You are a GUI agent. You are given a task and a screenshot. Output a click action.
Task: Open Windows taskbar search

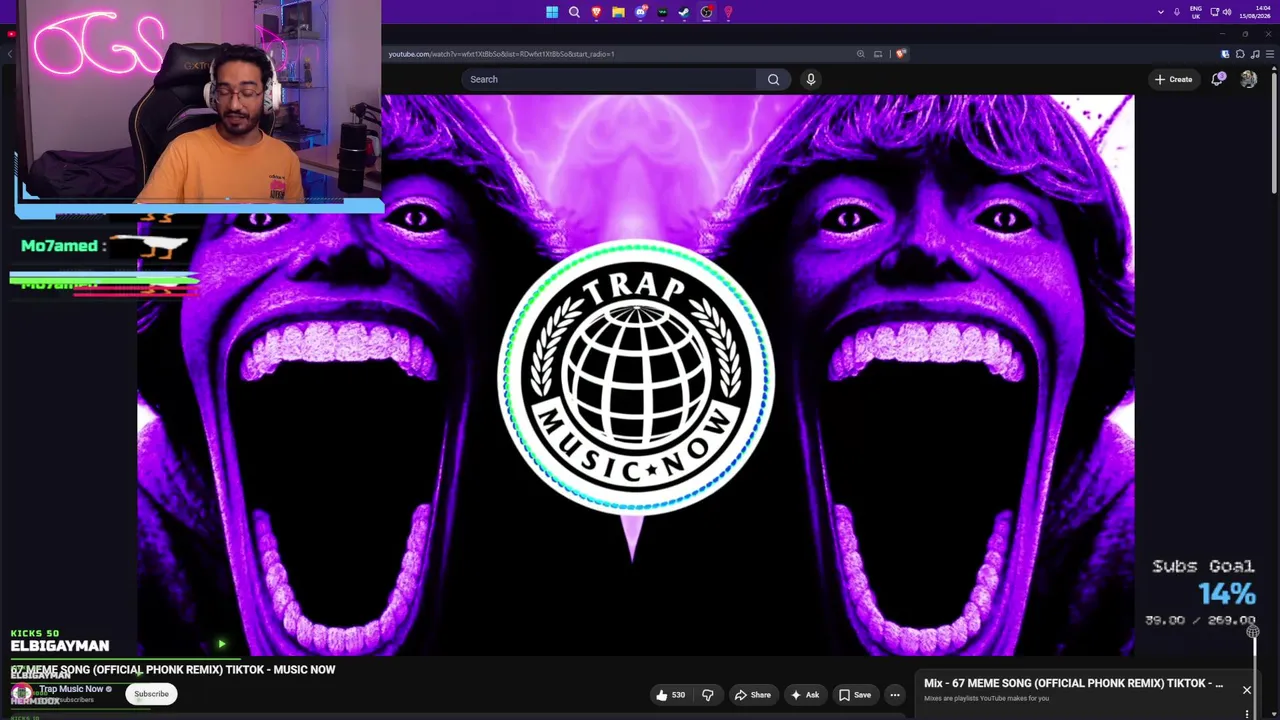[x=574, y=12]
